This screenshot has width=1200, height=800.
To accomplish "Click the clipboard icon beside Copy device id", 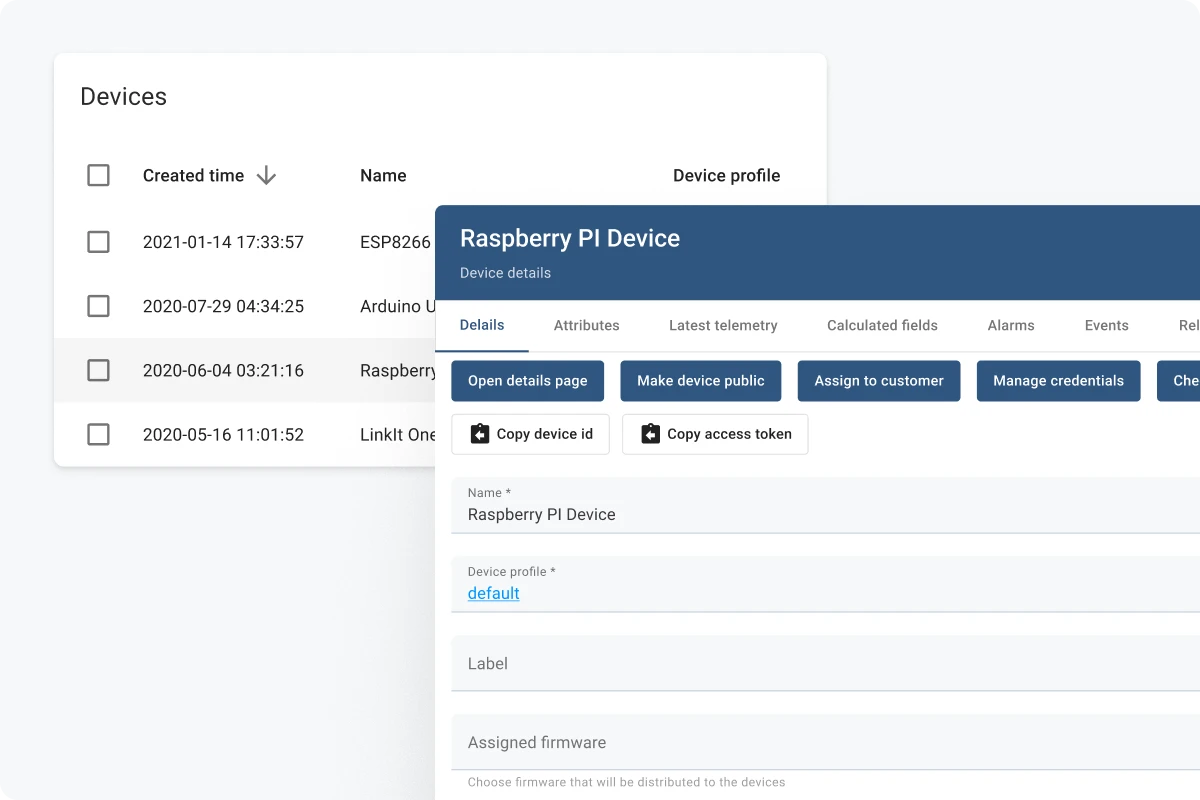I will point(480,434).
